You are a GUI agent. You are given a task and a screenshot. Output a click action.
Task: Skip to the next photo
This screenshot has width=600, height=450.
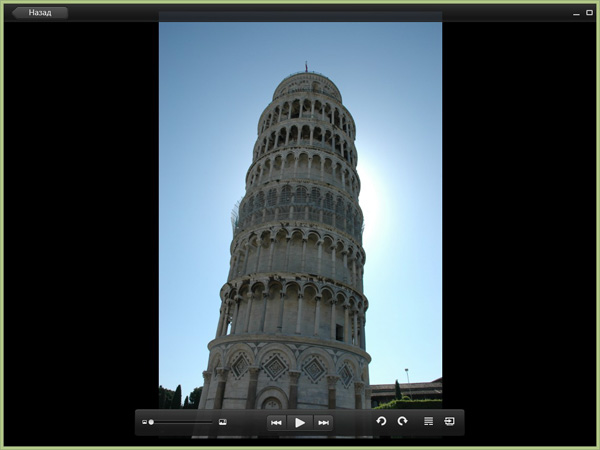323,423
